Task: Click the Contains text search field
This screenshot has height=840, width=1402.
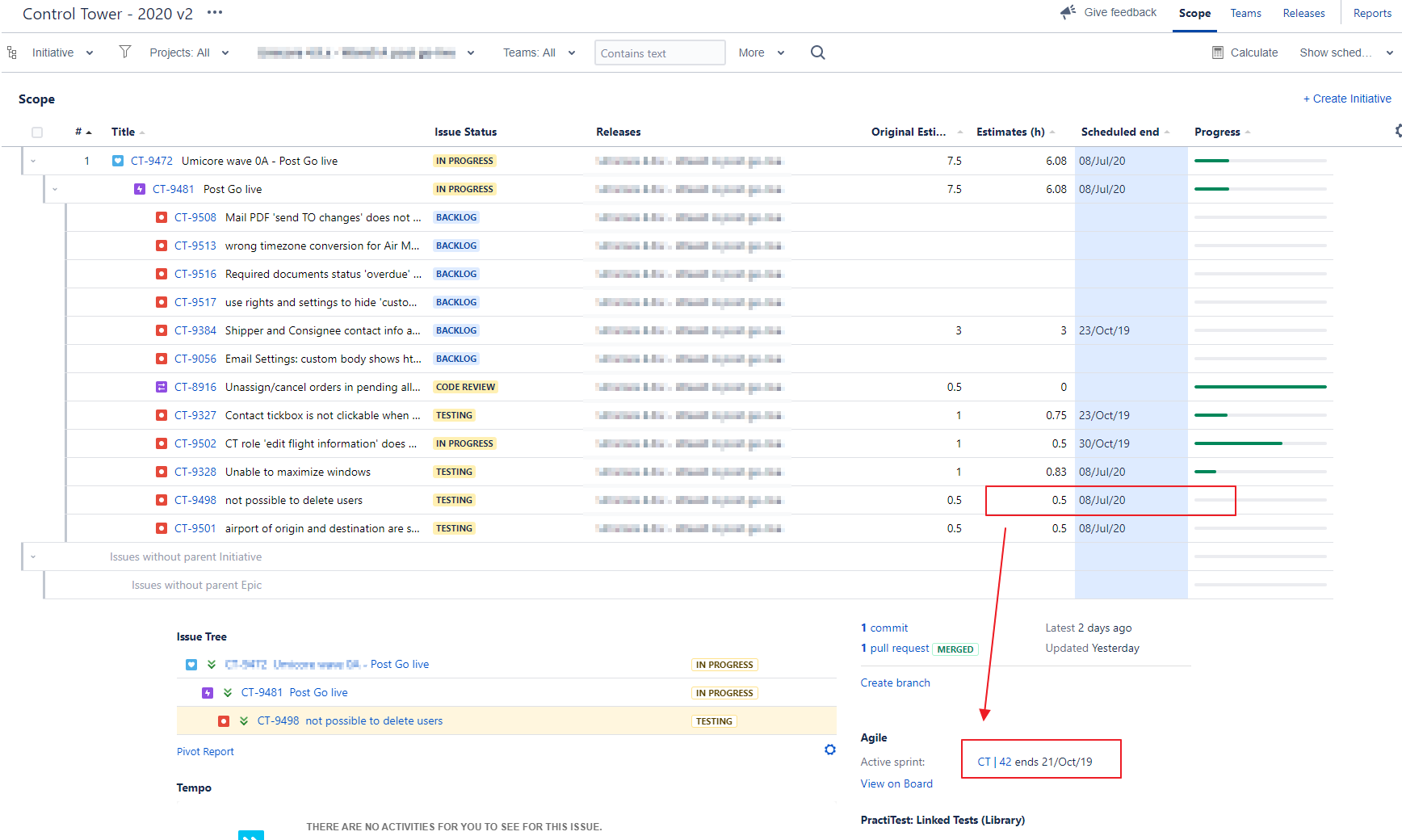Action: 660,52
